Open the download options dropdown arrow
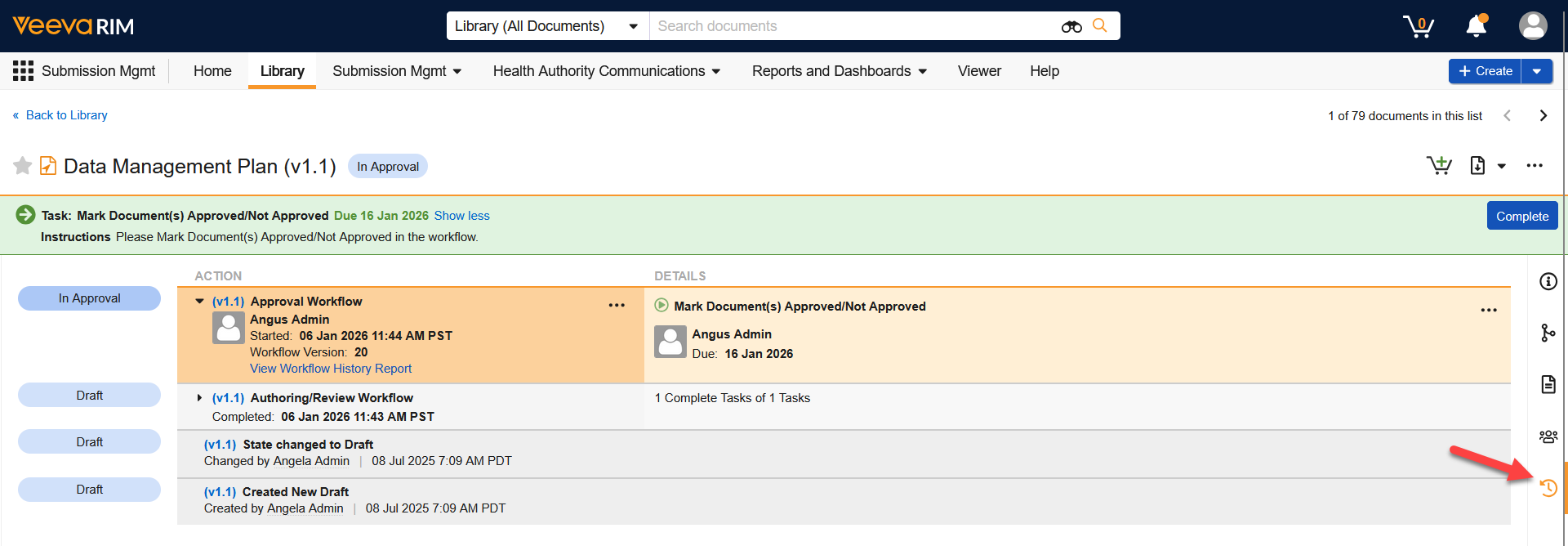The height and width of the screenshot is (546, 1568). pos(1501,166)
